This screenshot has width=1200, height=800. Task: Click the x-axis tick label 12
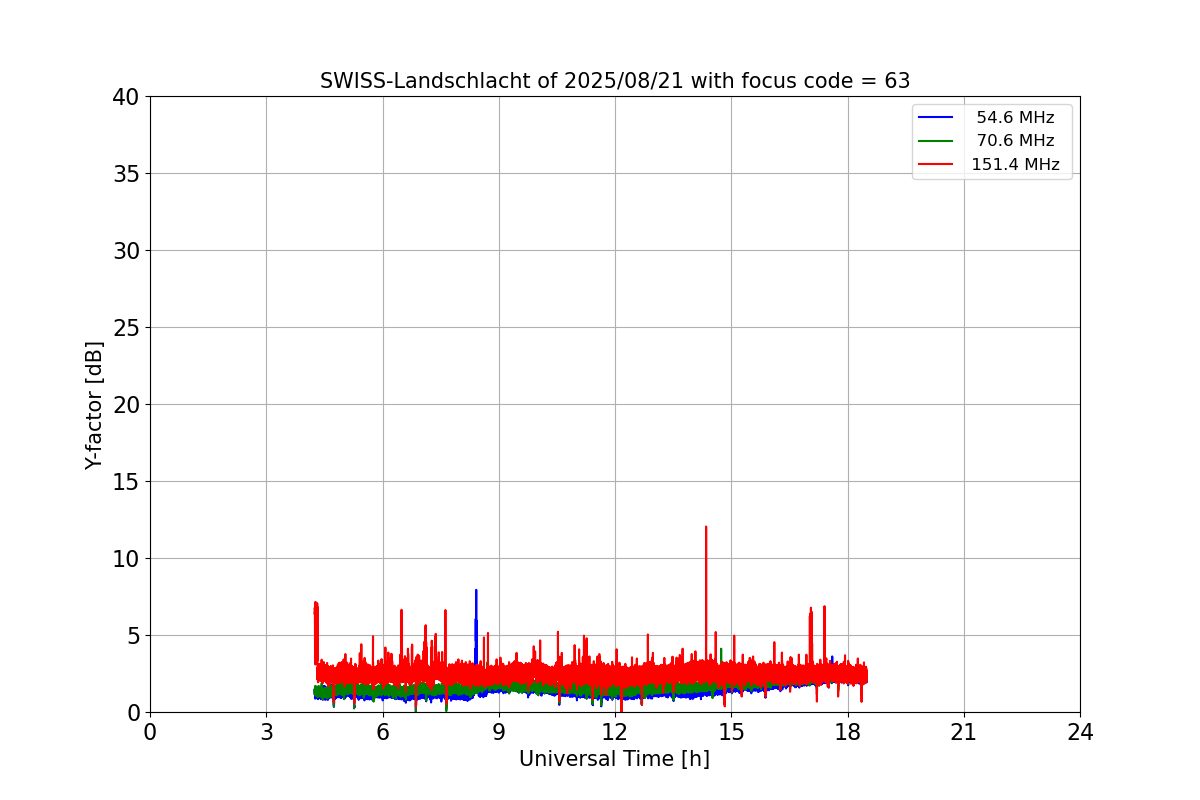(x=615, y=732)
